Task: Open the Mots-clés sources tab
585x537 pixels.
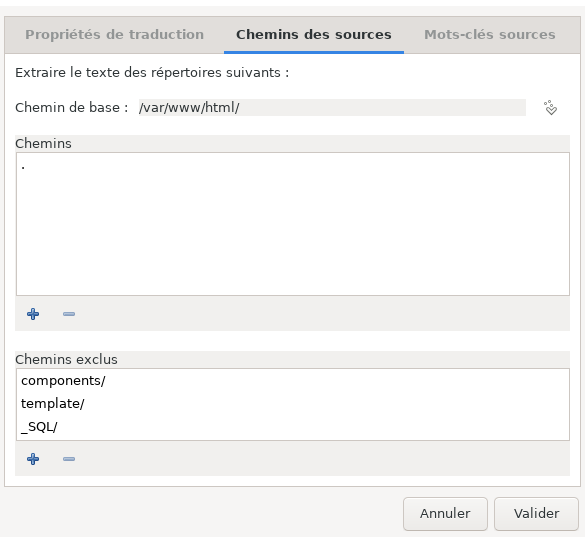Action: (x=489, y=35)
